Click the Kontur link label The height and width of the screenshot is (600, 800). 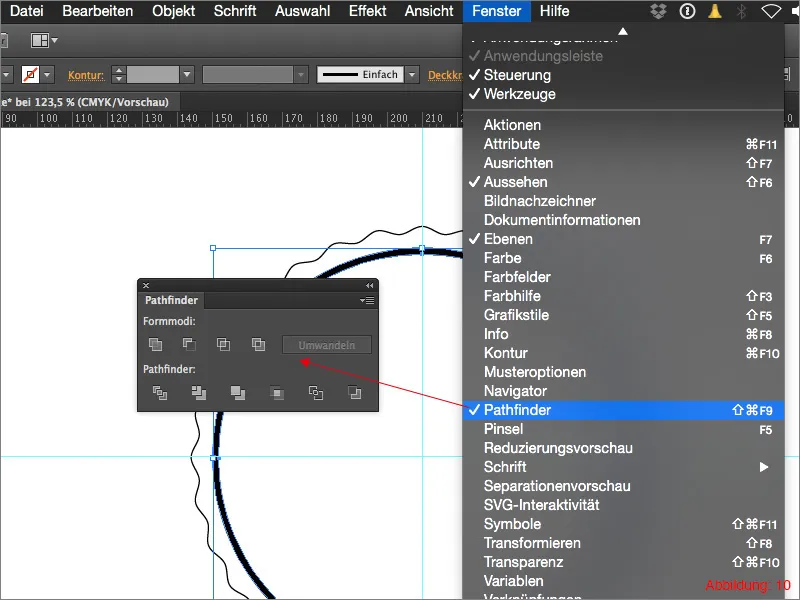(x=86, y=76)
